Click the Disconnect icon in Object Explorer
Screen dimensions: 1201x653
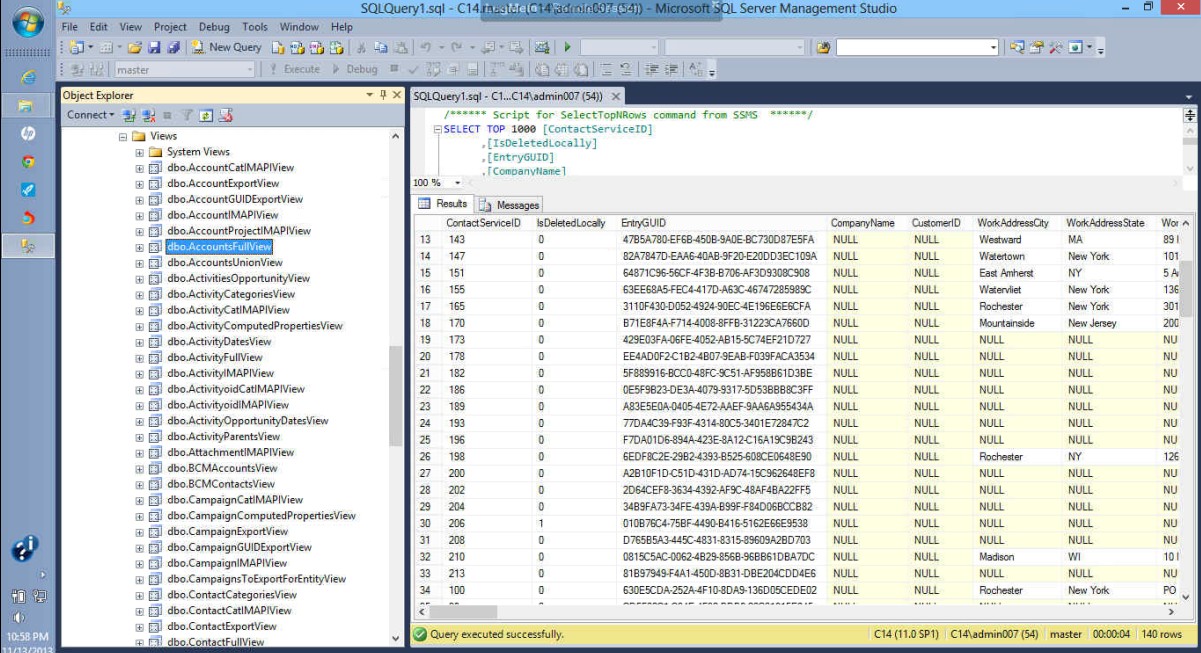pyautogui.click(x=149, y=115)
